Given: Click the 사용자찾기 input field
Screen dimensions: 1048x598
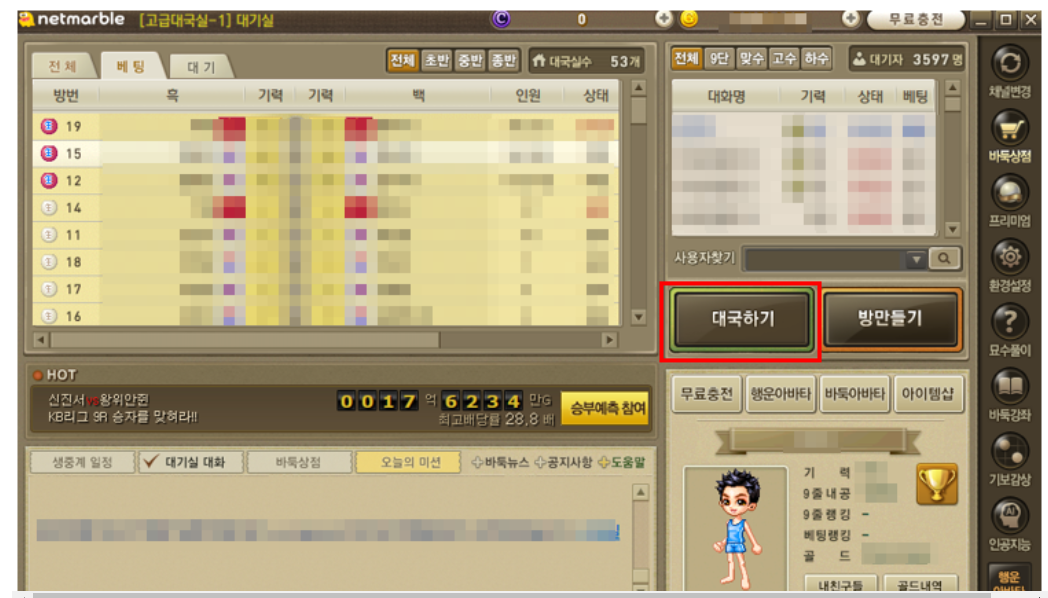Looking at the screenshot, I should click(825, 259).
